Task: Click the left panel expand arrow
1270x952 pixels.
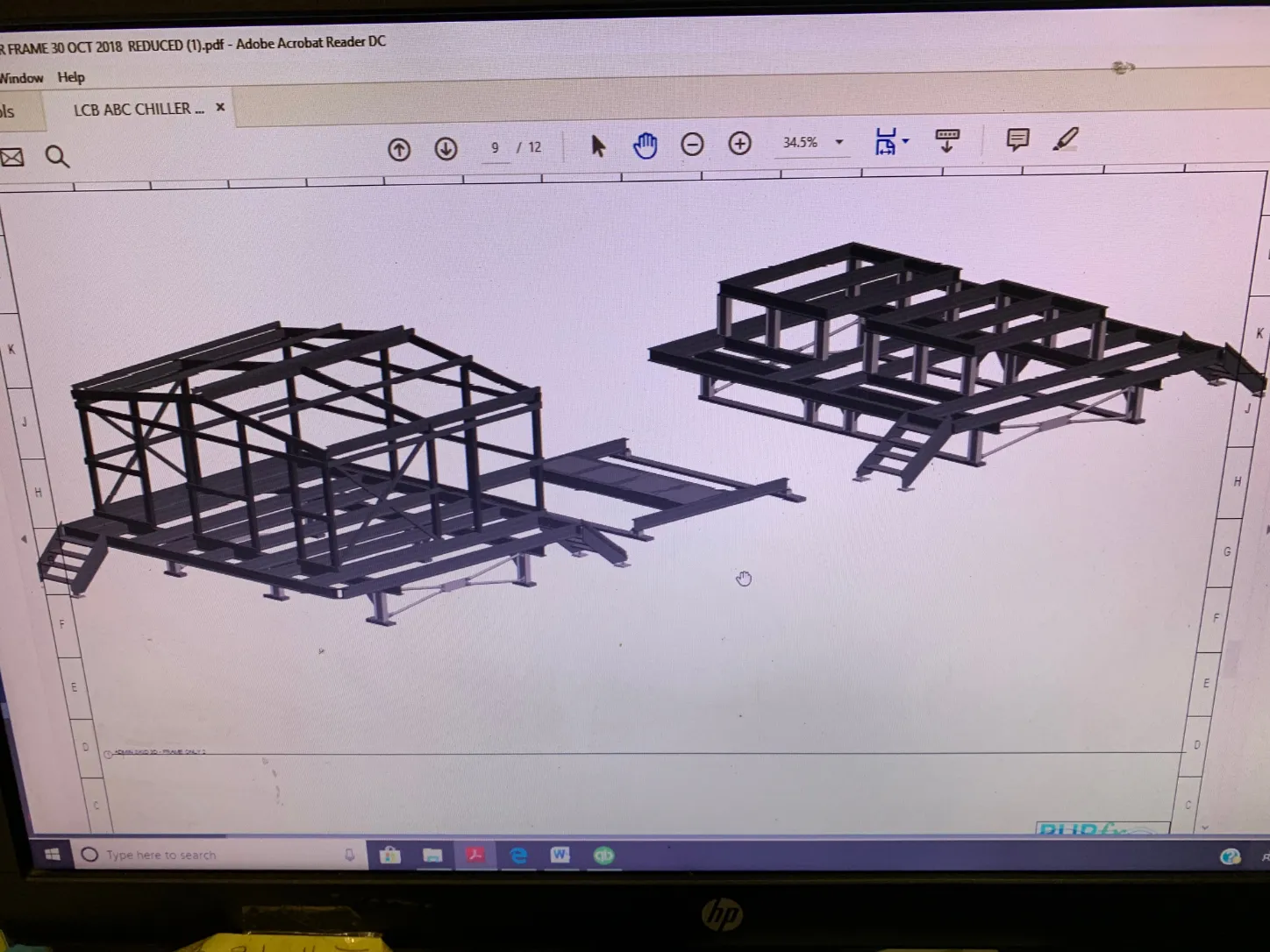Action: point(24,540)
